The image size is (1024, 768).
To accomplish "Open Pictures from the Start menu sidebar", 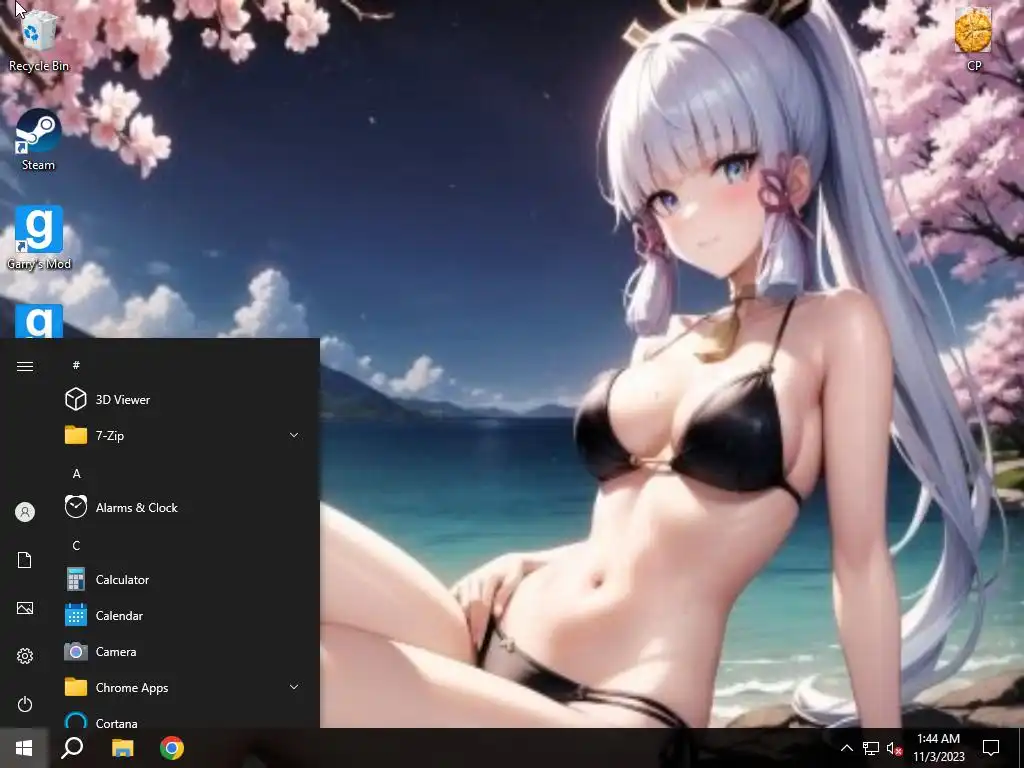I will [x=25, y=608].
